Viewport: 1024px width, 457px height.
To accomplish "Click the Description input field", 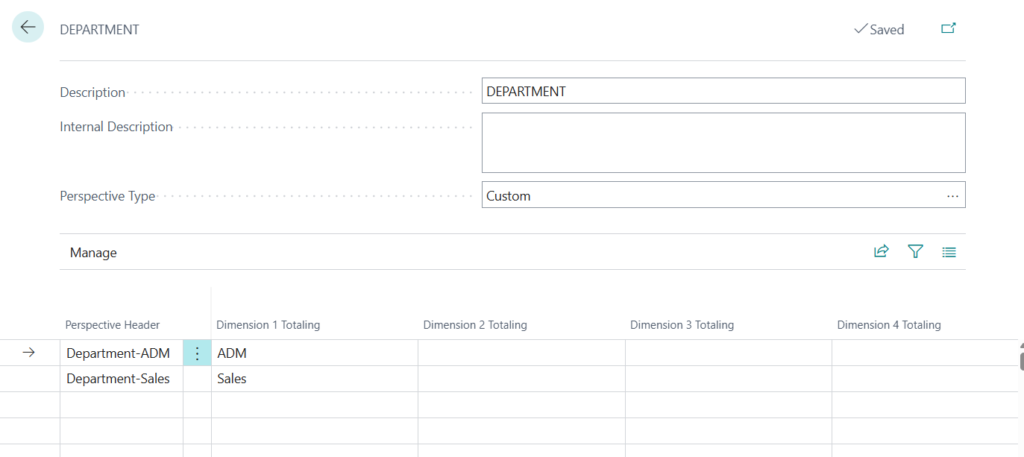I will 722,91.
